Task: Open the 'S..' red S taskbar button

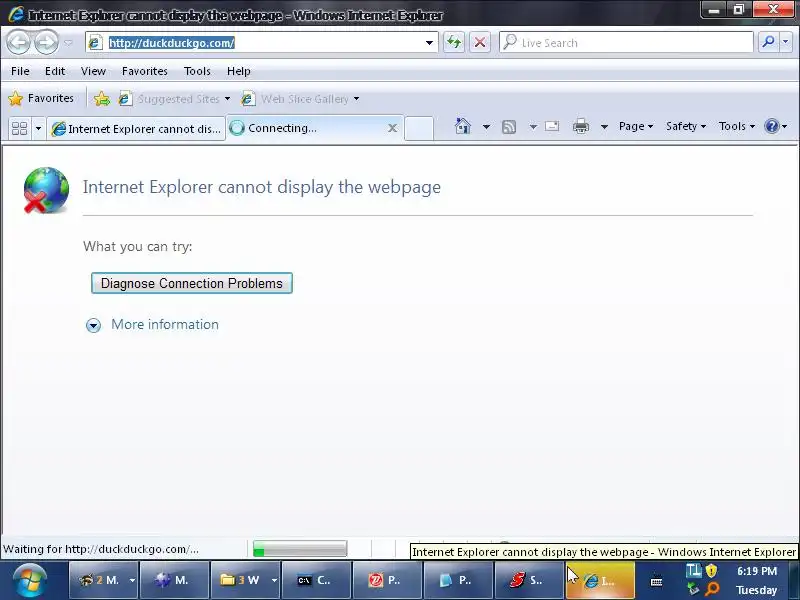Action: point(529,580)
